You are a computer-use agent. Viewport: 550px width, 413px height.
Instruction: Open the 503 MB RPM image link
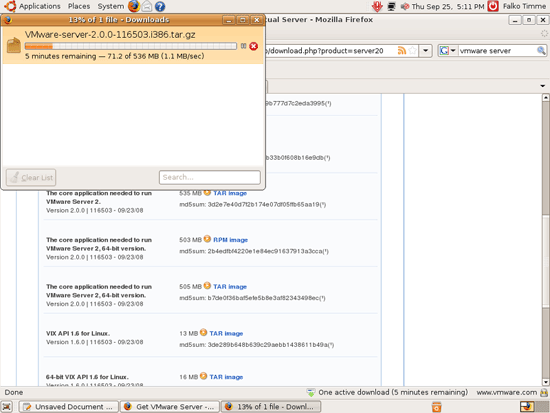point(230,240)
